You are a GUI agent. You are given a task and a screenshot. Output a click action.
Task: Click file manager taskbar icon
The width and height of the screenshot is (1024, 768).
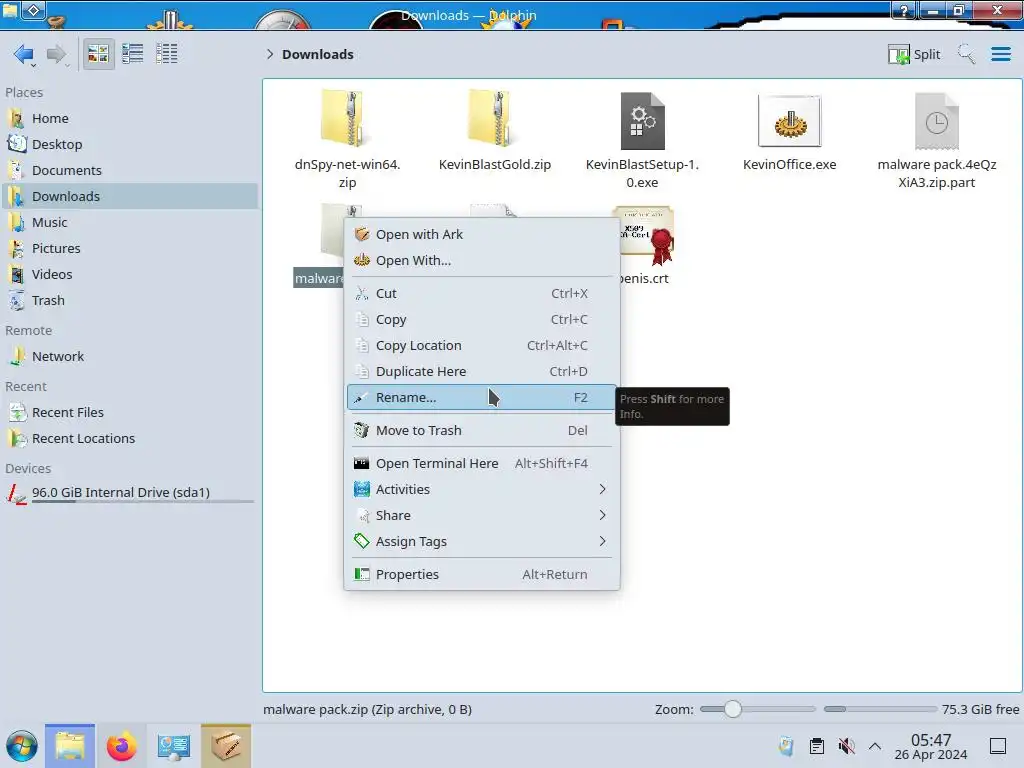tap(70, 746)
